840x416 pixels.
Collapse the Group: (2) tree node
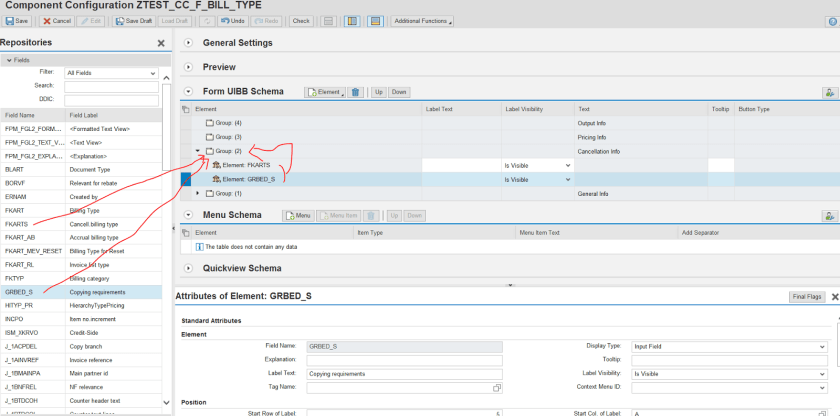[197, 150]
